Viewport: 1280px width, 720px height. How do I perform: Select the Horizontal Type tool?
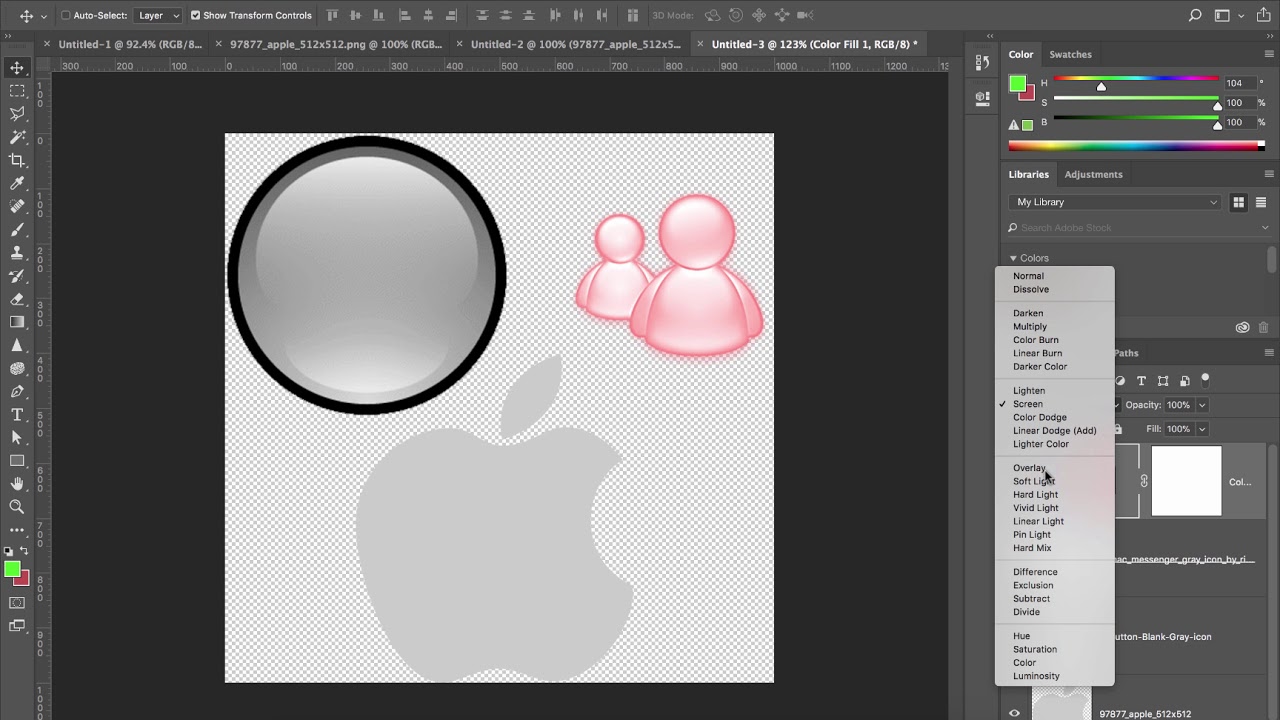pyautogui.click(x=17, y=414)
